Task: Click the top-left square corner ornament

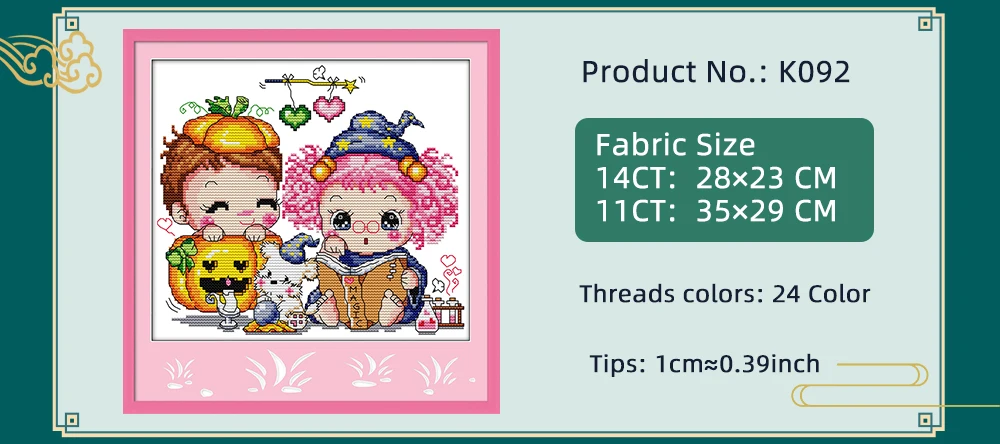Action: (72, 24)
